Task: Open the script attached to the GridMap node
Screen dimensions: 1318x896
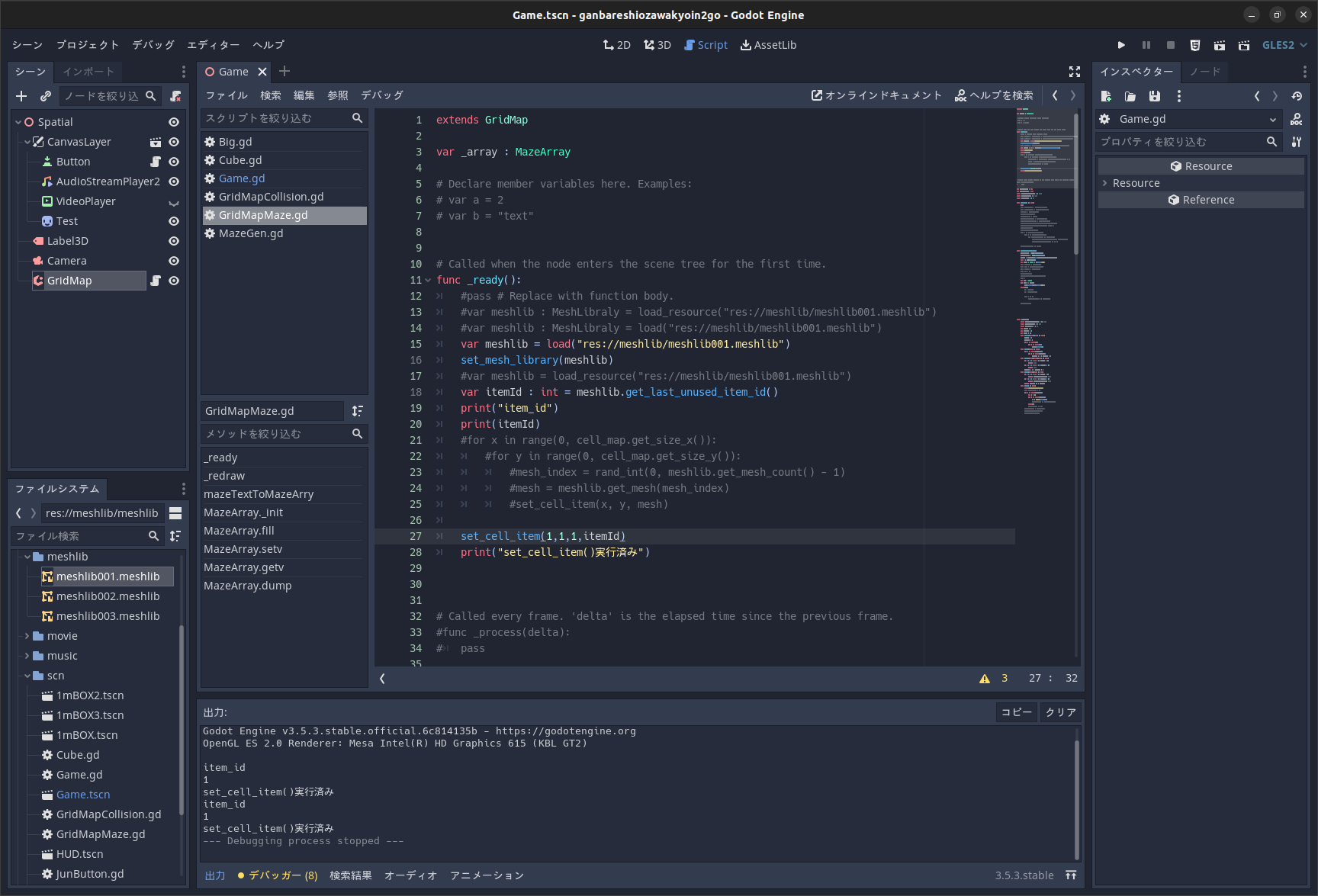Action: click(x=156, y=281)
